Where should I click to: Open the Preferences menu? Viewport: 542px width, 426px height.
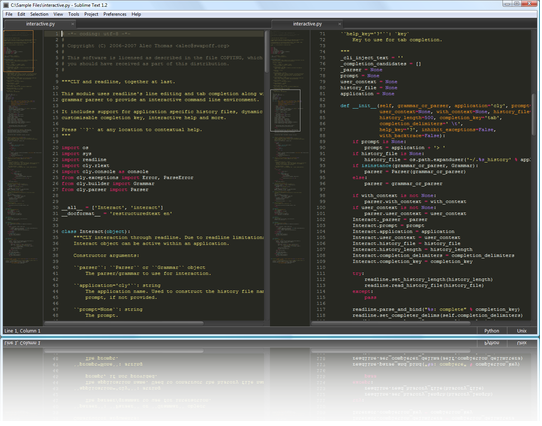[x=115, y=14]
